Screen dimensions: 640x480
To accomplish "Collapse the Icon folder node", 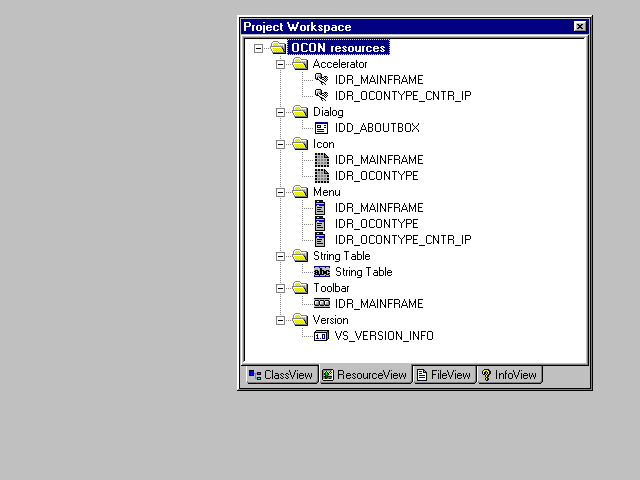I will click(281, 144).
